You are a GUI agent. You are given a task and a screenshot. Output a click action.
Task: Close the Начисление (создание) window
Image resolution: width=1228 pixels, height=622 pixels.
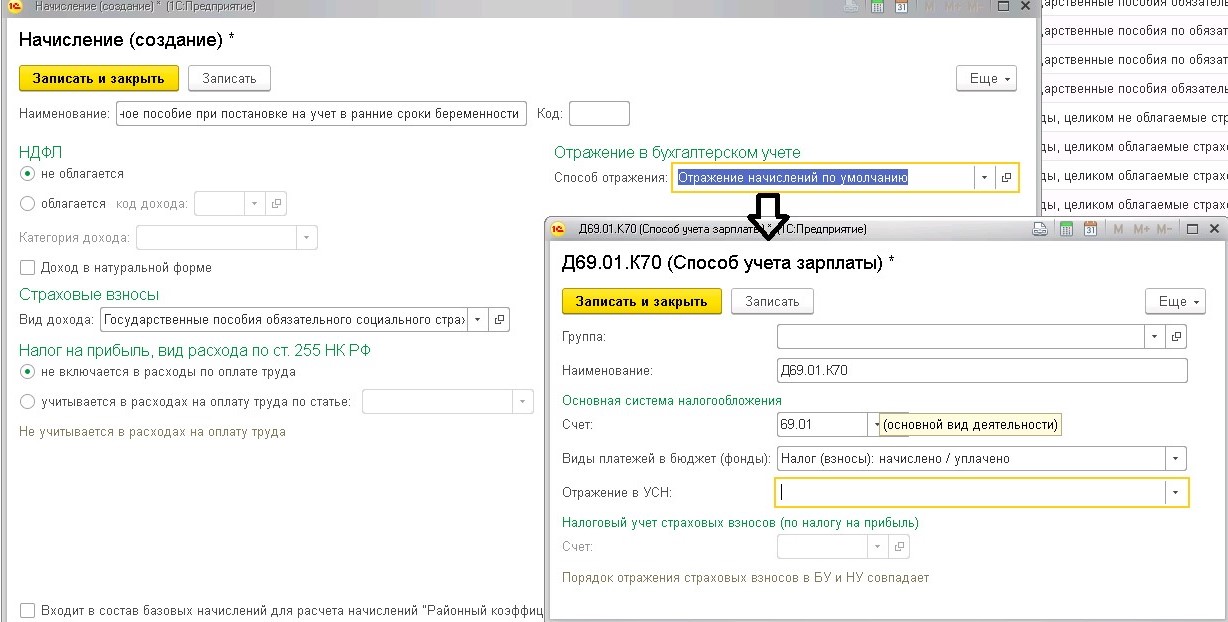[1026, 6]
